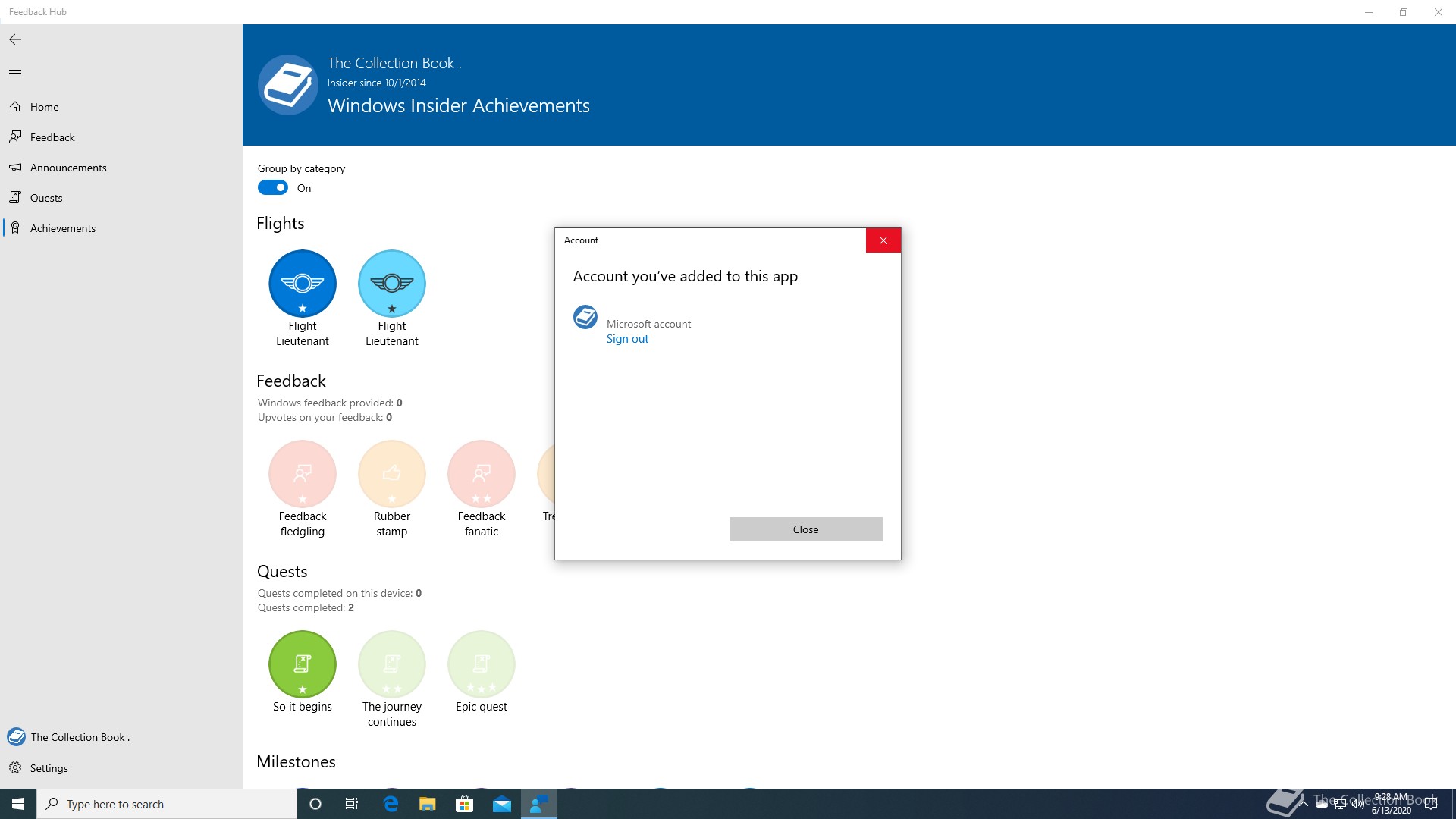Click 'Quests completed: 2' text
This screenshot has height=819, width=1456.
[306, 607]
